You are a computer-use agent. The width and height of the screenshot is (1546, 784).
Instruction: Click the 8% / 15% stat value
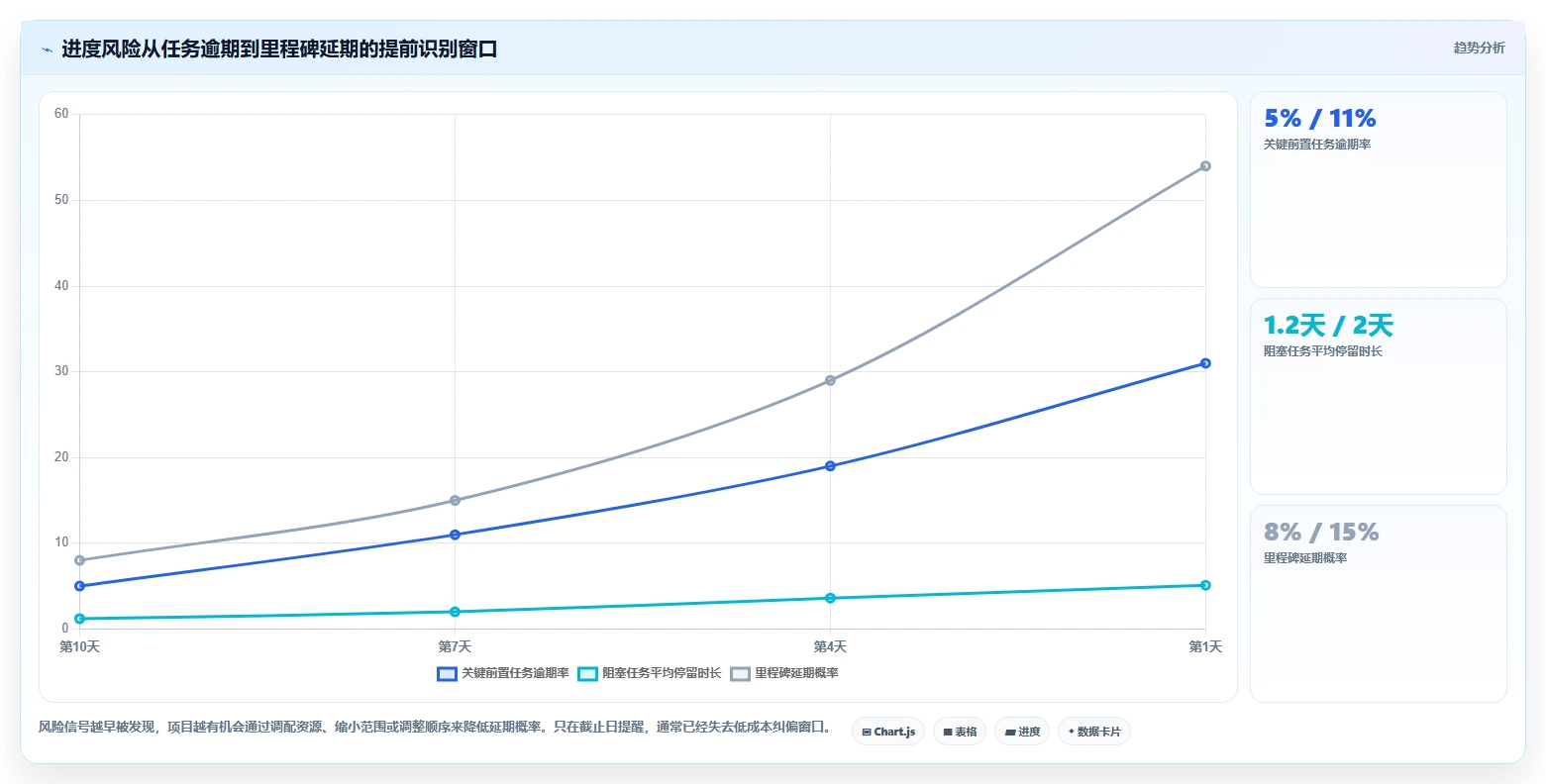click(x=1321, y=533)
